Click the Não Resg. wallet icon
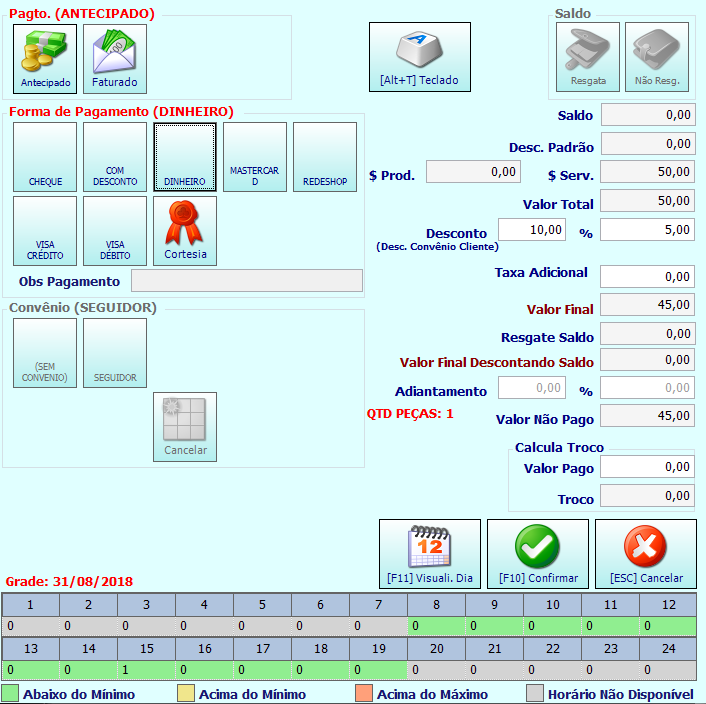The image size is (706, 704). coord(657,57)
